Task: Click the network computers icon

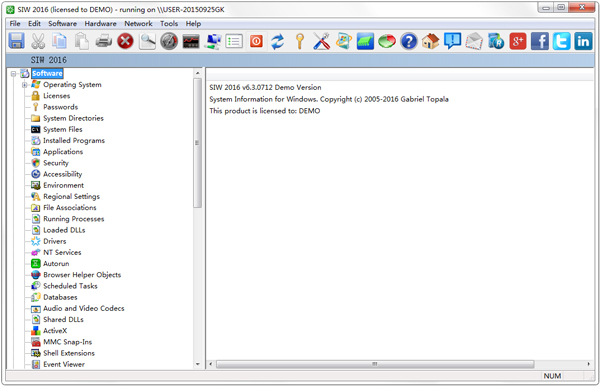Action: pyautogui.click(x=212, y=41)
